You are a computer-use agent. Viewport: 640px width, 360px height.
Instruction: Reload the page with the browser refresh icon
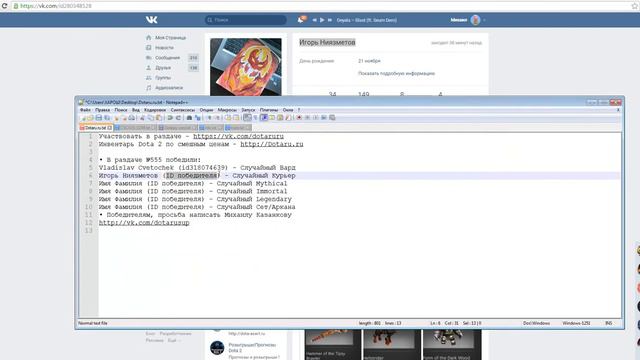pos(4,6)
